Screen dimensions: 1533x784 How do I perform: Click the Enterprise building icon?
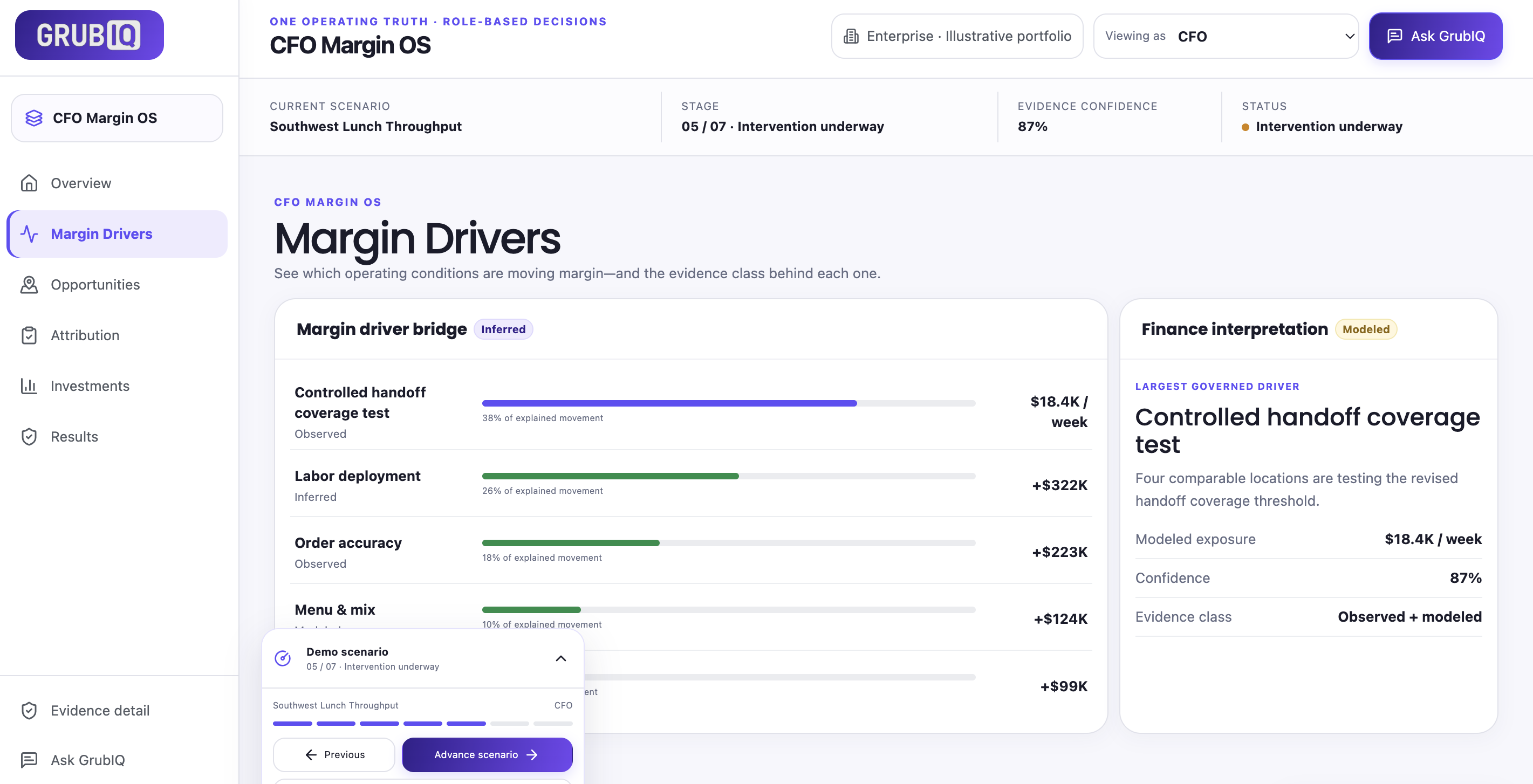click(851, 36)
